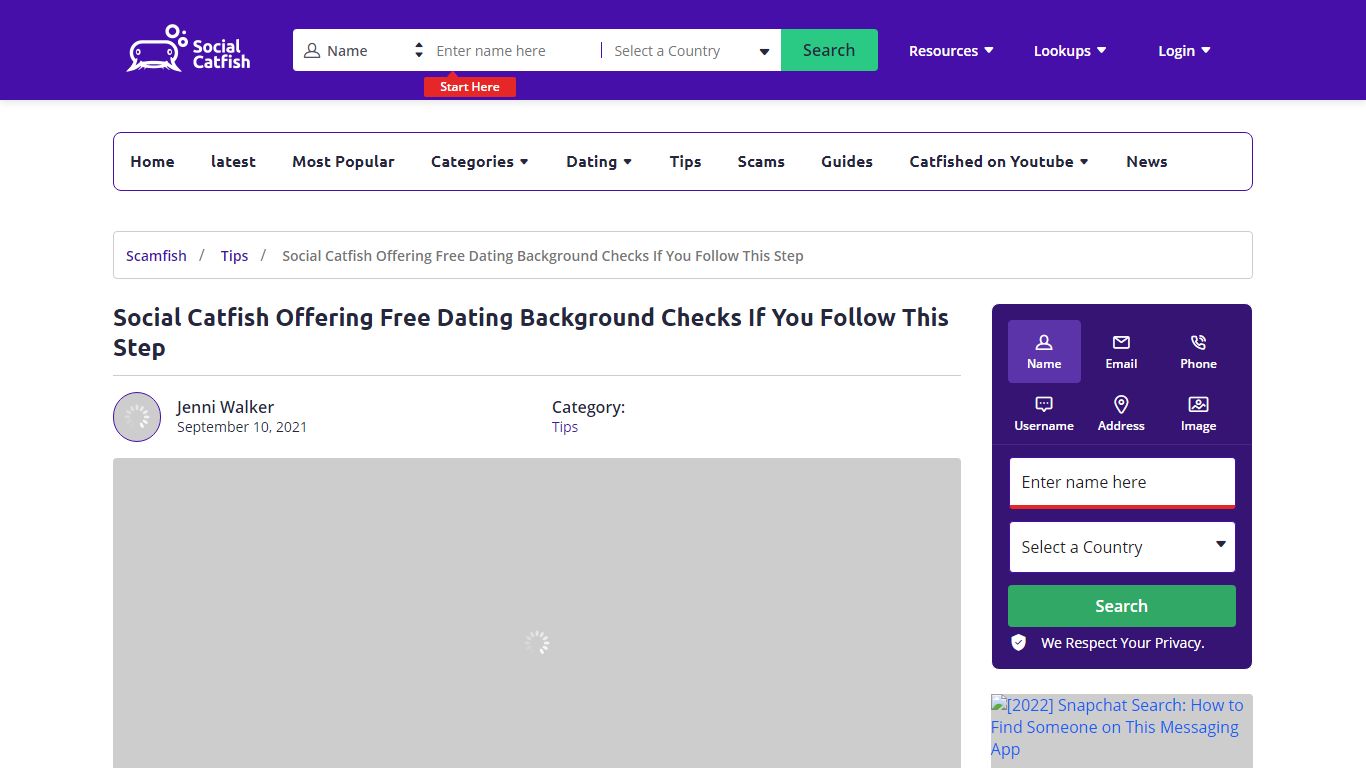The height and width of the screenshot is (768, 1366).
Task: Expand the Login menu
Action: pos(1184,51)
